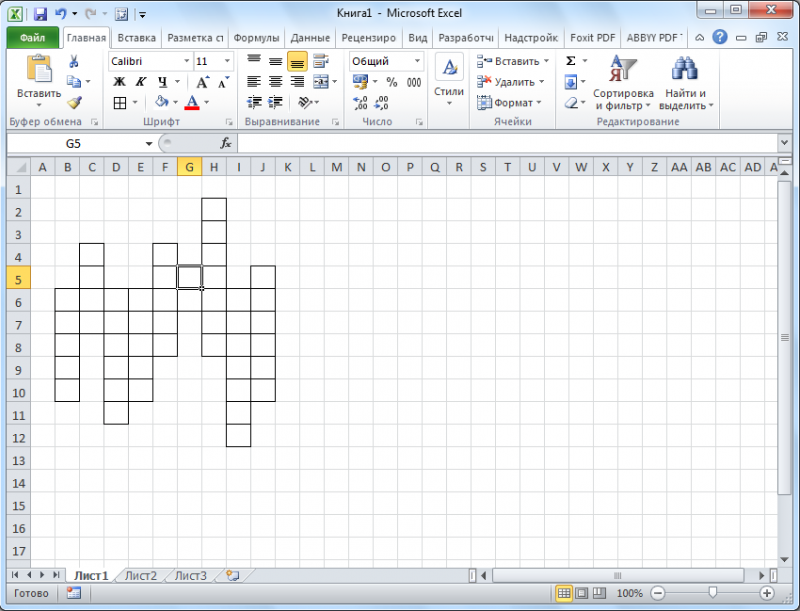Apply the Percent Style icon
This screenshot has height=611, width=800.
(392, 82)
